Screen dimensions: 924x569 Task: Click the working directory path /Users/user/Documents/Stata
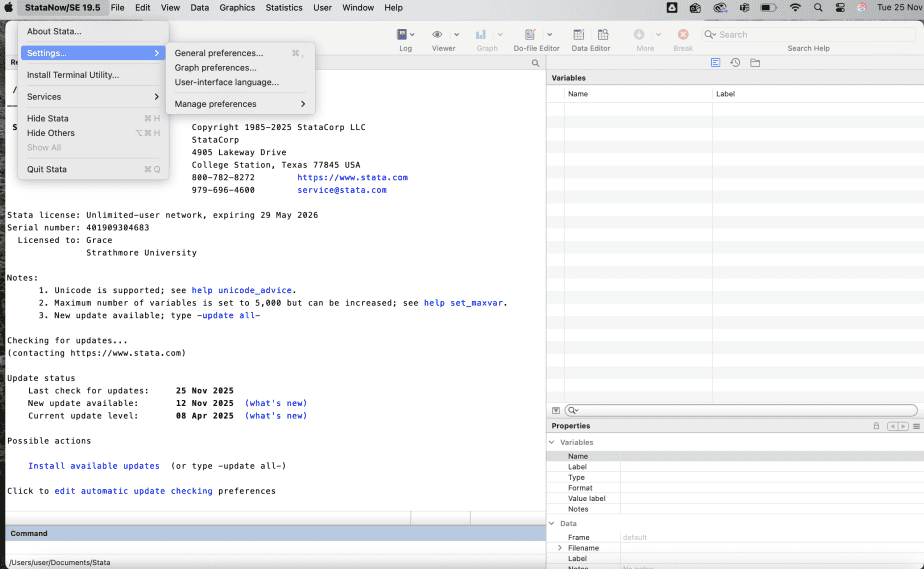coord(60,563)
